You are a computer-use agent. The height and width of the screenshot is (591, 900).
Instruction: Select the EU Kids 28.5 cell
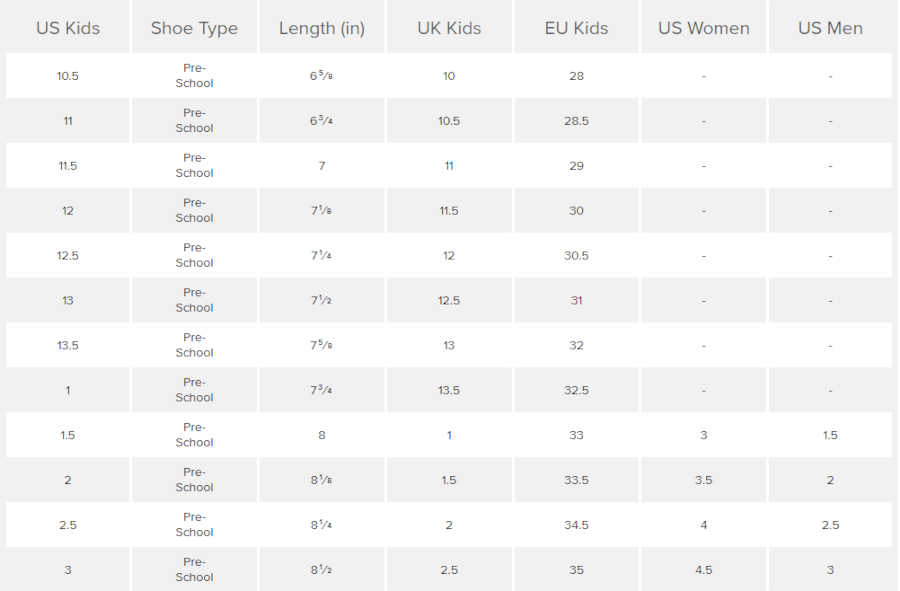(x=576, y=121)
